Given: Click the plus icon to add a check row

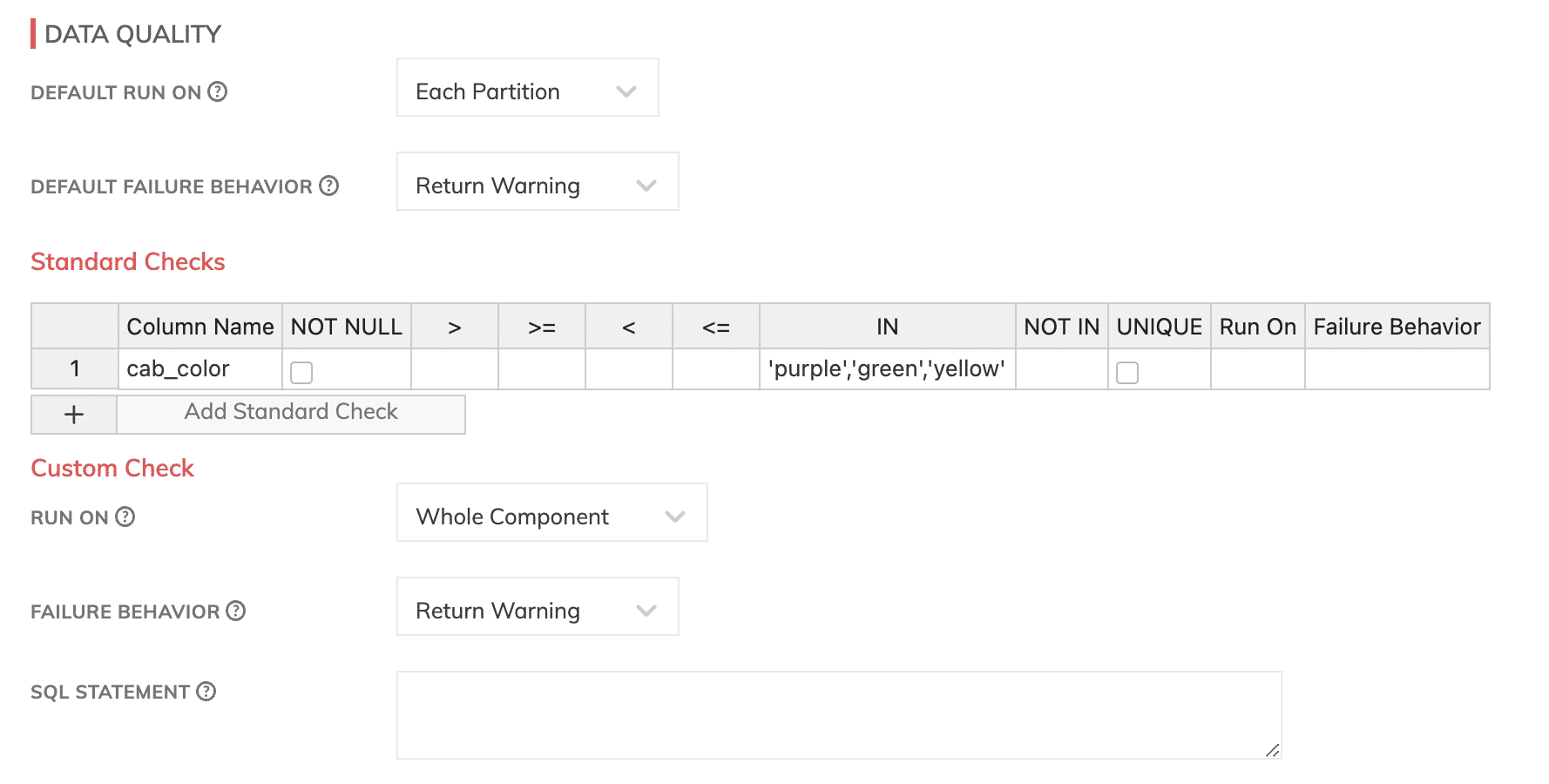Looking at the screenshot, I should coord(74,415).
